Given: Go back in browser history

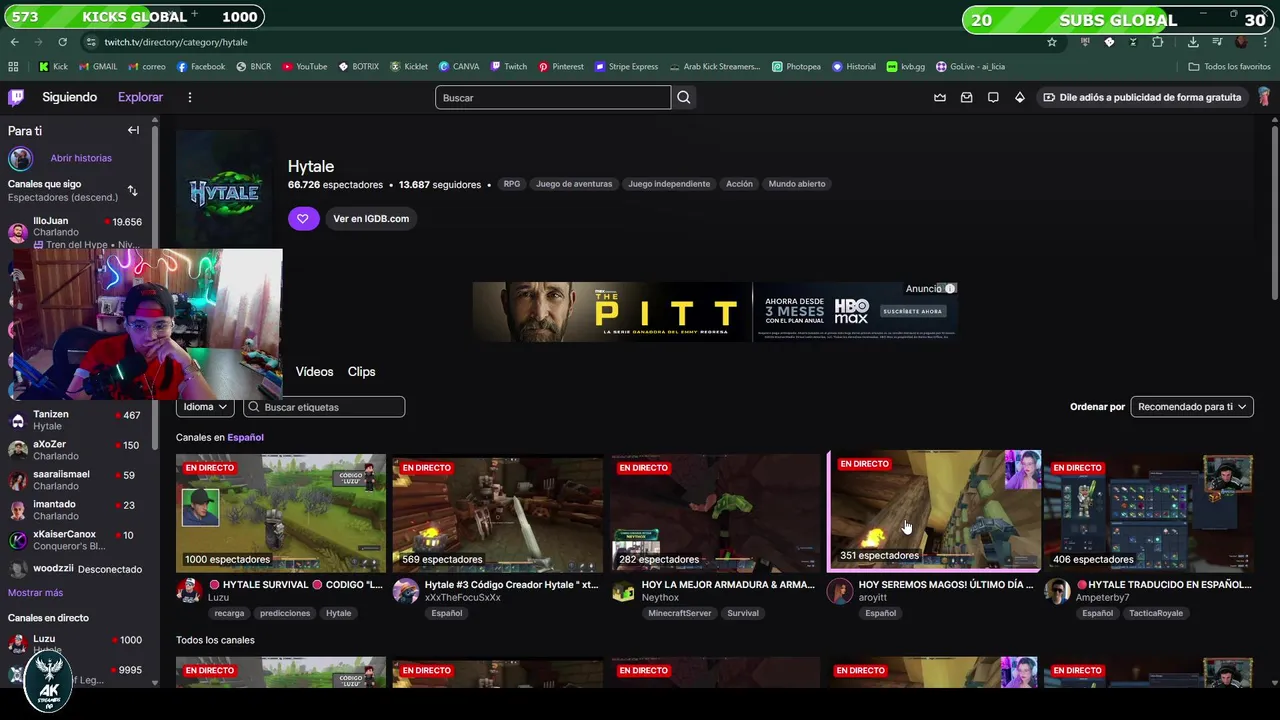Looking at the screenshot, I should tap(14, 42).
